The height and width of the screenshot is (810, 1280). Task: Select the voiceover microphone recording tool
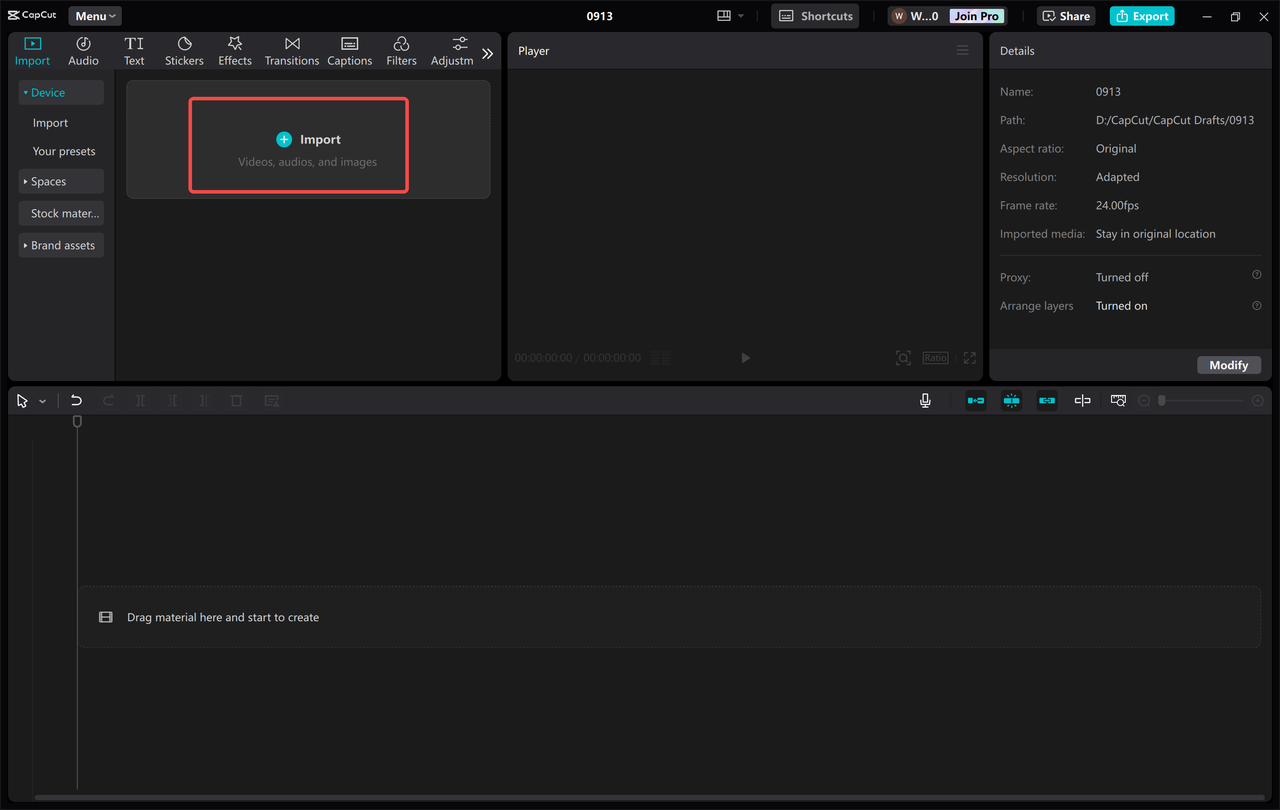click(x=925, y=400)
